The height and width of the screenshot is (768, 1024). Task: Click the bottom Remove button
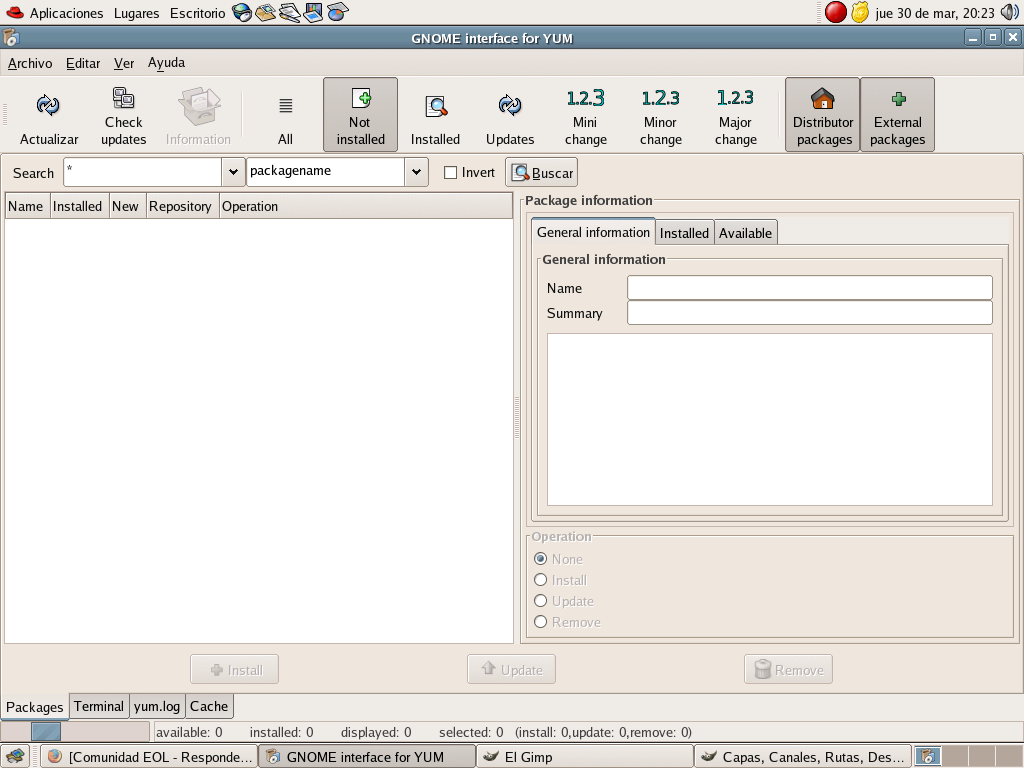click(x=788, y=669)
